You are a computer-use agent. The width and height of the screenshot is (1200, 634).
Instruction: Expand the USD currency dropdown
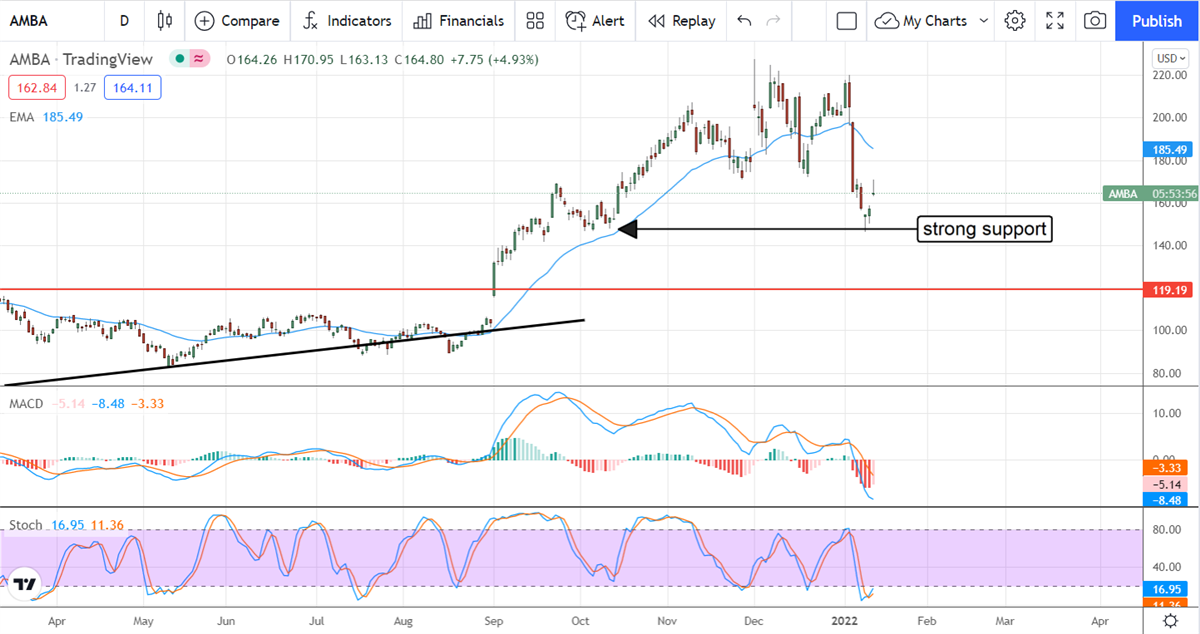tap(1168, 57)
